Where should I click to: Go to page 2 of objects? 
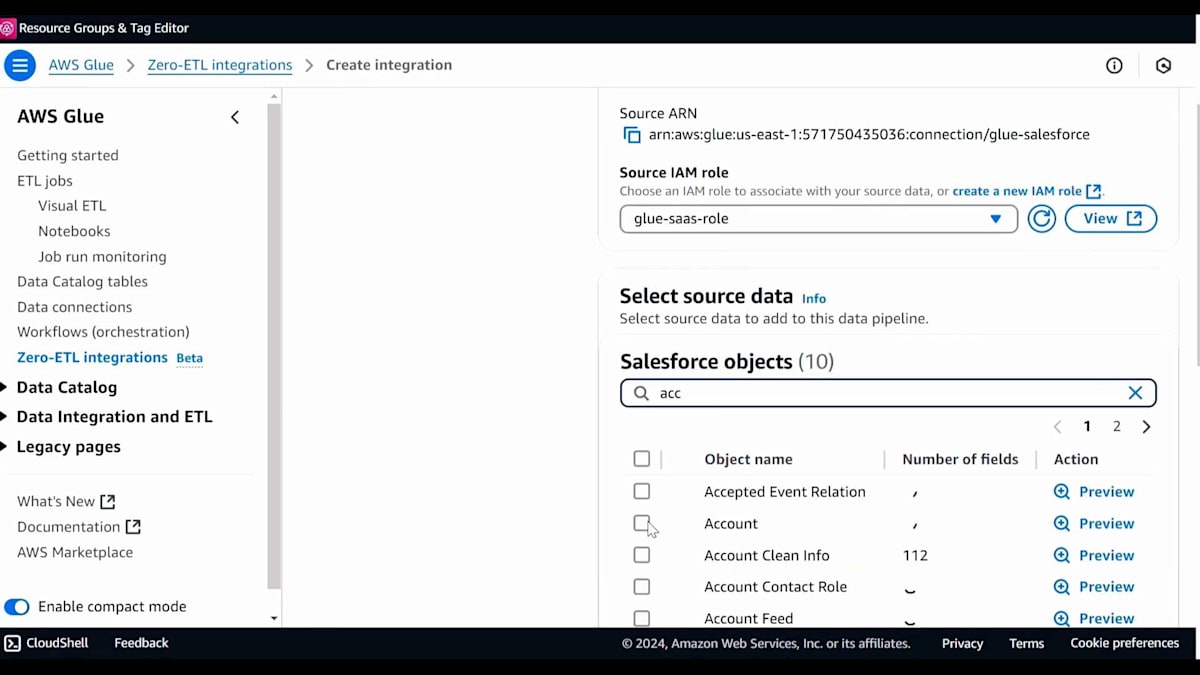pos(1117,427)
